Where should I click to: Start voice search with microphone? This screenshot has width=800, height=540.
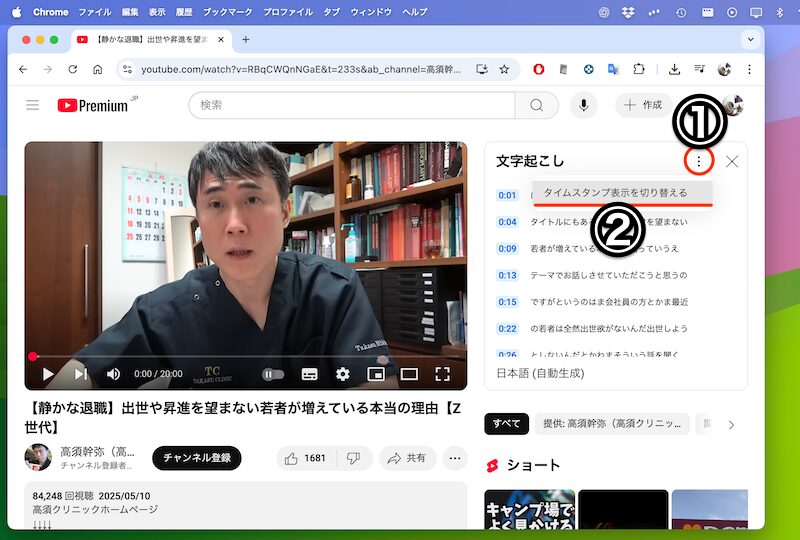coord(584,105)
